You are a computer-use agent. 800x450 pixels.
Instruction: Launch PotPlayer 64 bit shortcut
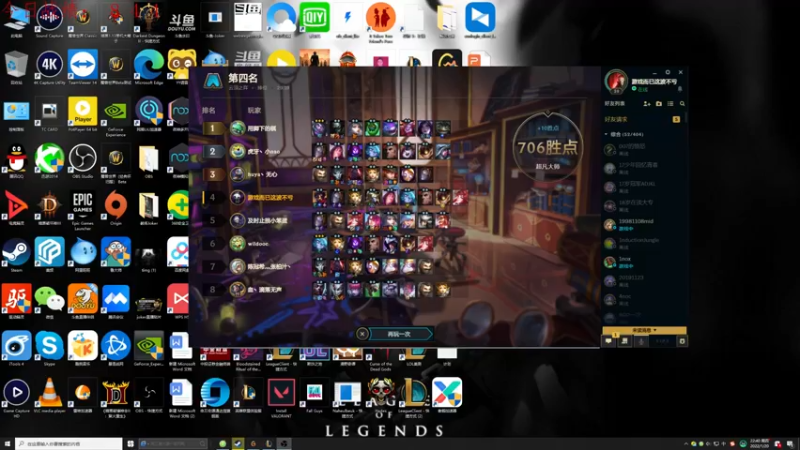[x=83, y=114]
